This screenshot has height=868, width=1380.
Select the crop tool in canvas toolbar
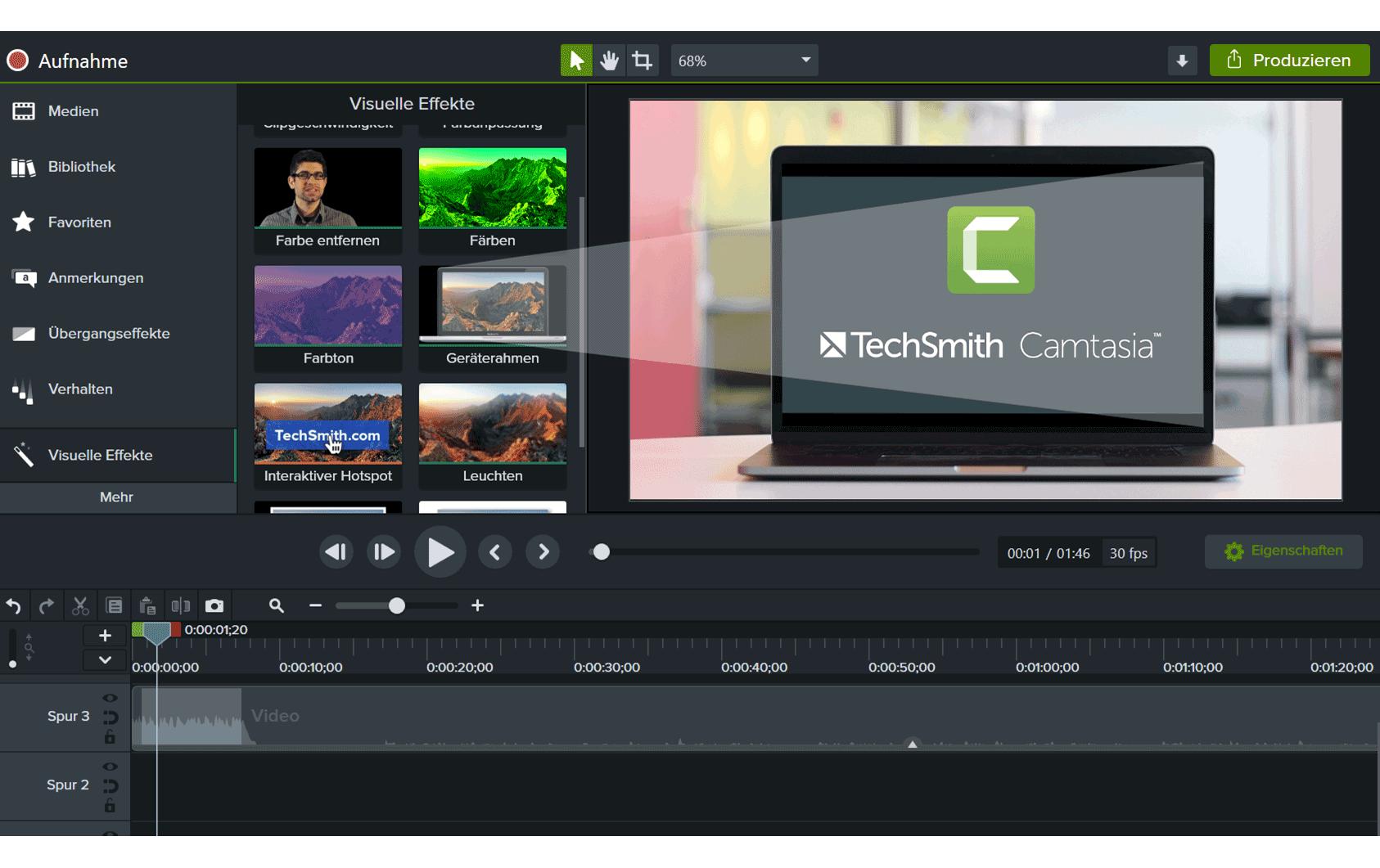(643, 61)
